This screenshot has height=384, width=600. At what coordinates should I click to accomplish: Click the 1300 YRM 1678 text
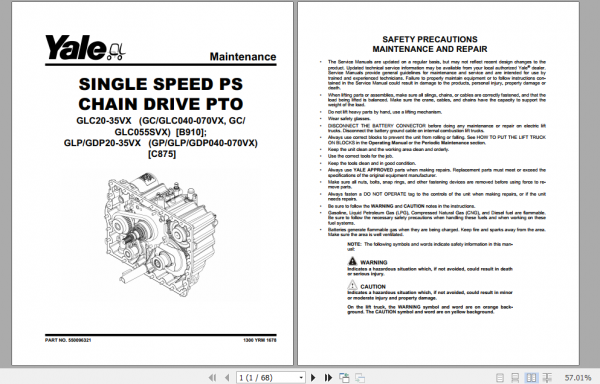[260, 340]
